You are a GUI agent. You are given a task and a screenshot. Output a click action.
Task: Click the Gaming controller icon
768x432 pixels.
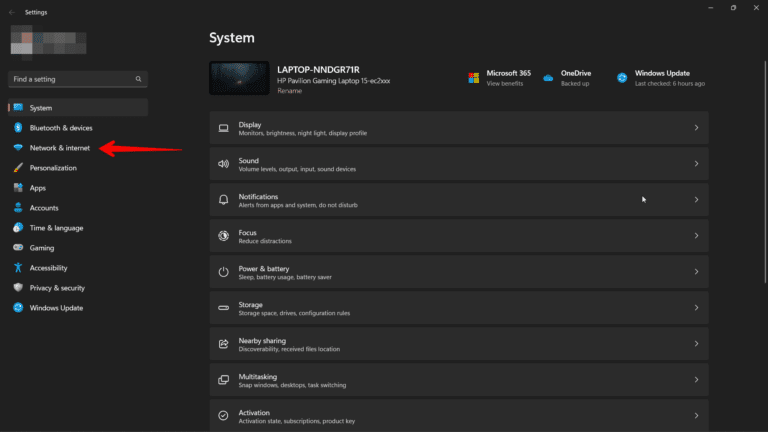(x=18, y=248)
